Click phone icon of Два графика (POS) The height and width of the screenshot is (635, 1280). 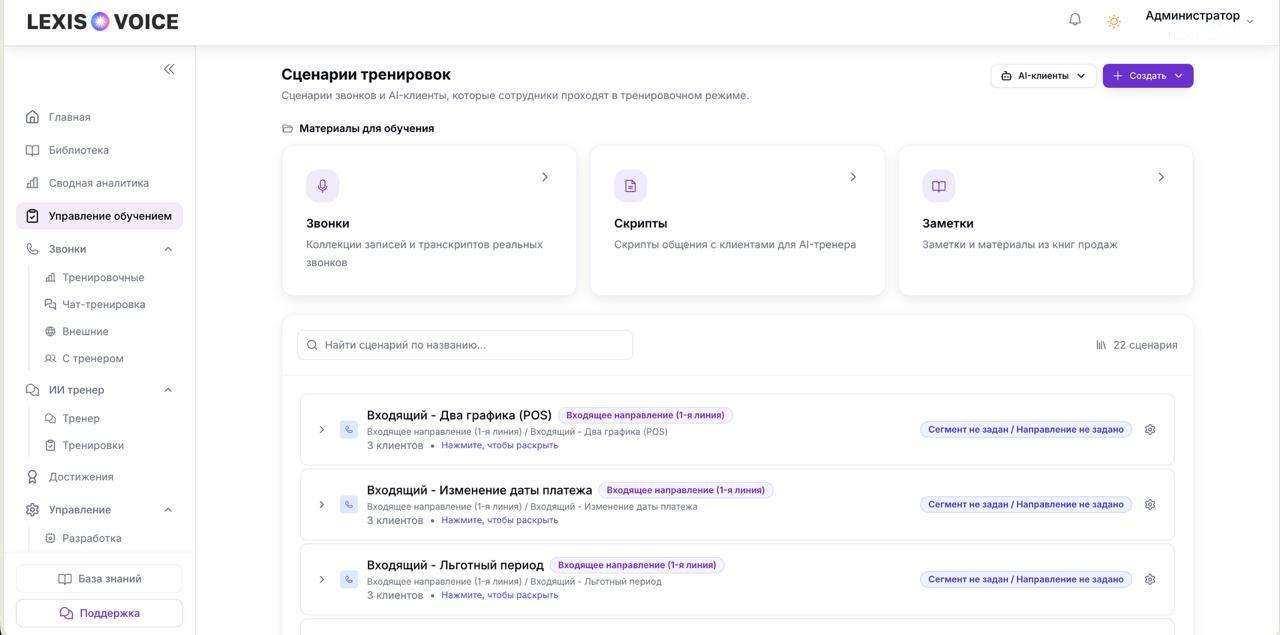(x=349, y=430)
